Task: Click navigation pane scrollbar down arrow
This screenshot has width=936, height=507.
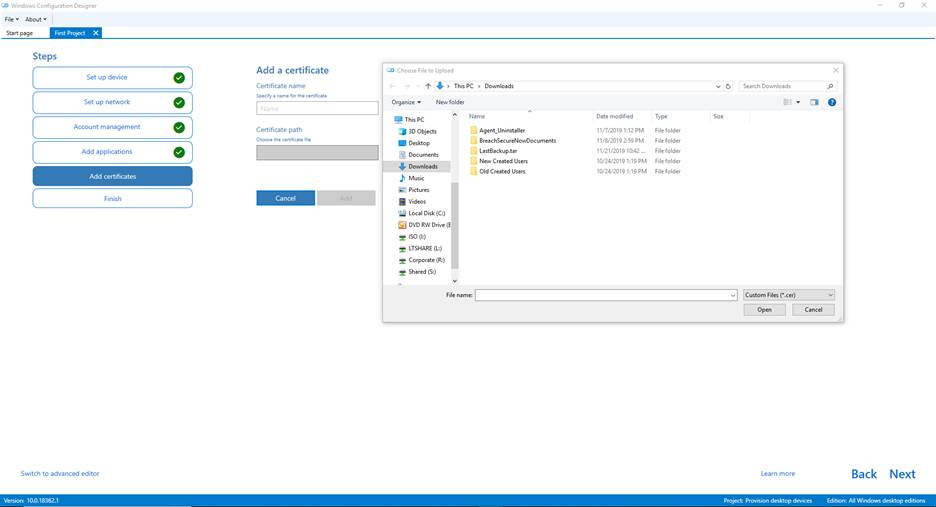Action: (455, 281)
